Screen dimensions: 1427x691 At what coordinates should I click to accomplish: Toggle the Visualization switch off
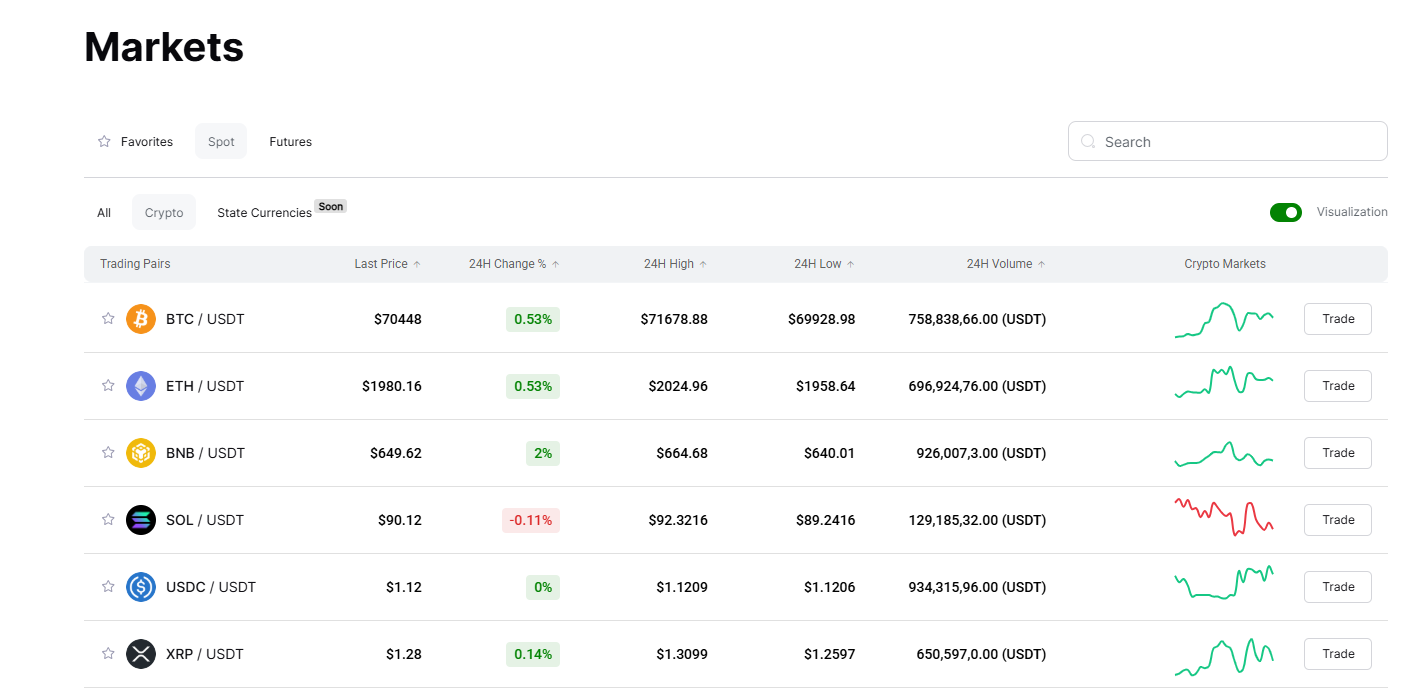pyautogui.click(x=1286, y=212)
